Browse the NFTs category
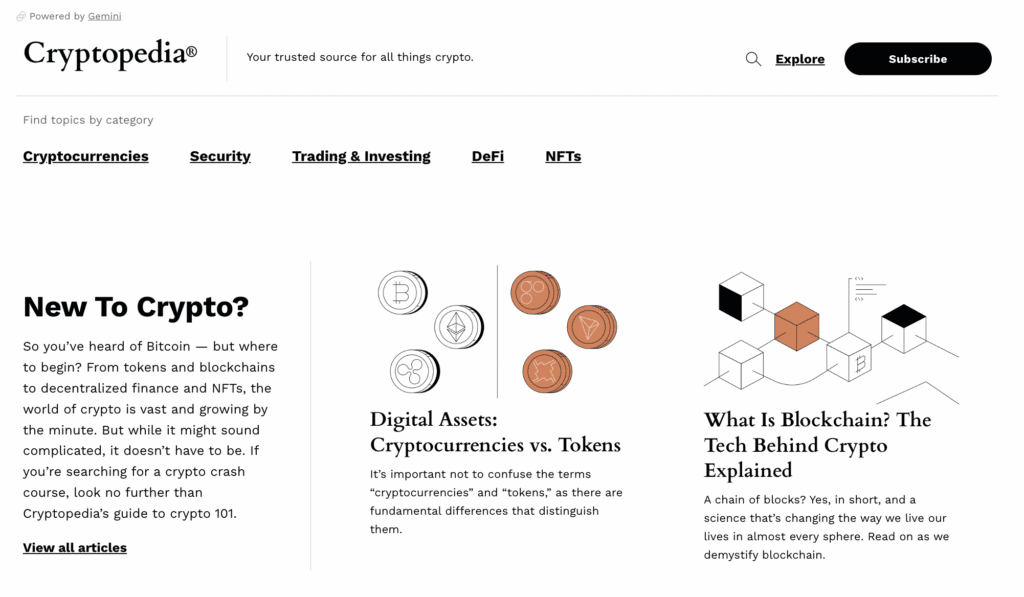This screenshot has width=1024, height=597. tap(563, 156)
